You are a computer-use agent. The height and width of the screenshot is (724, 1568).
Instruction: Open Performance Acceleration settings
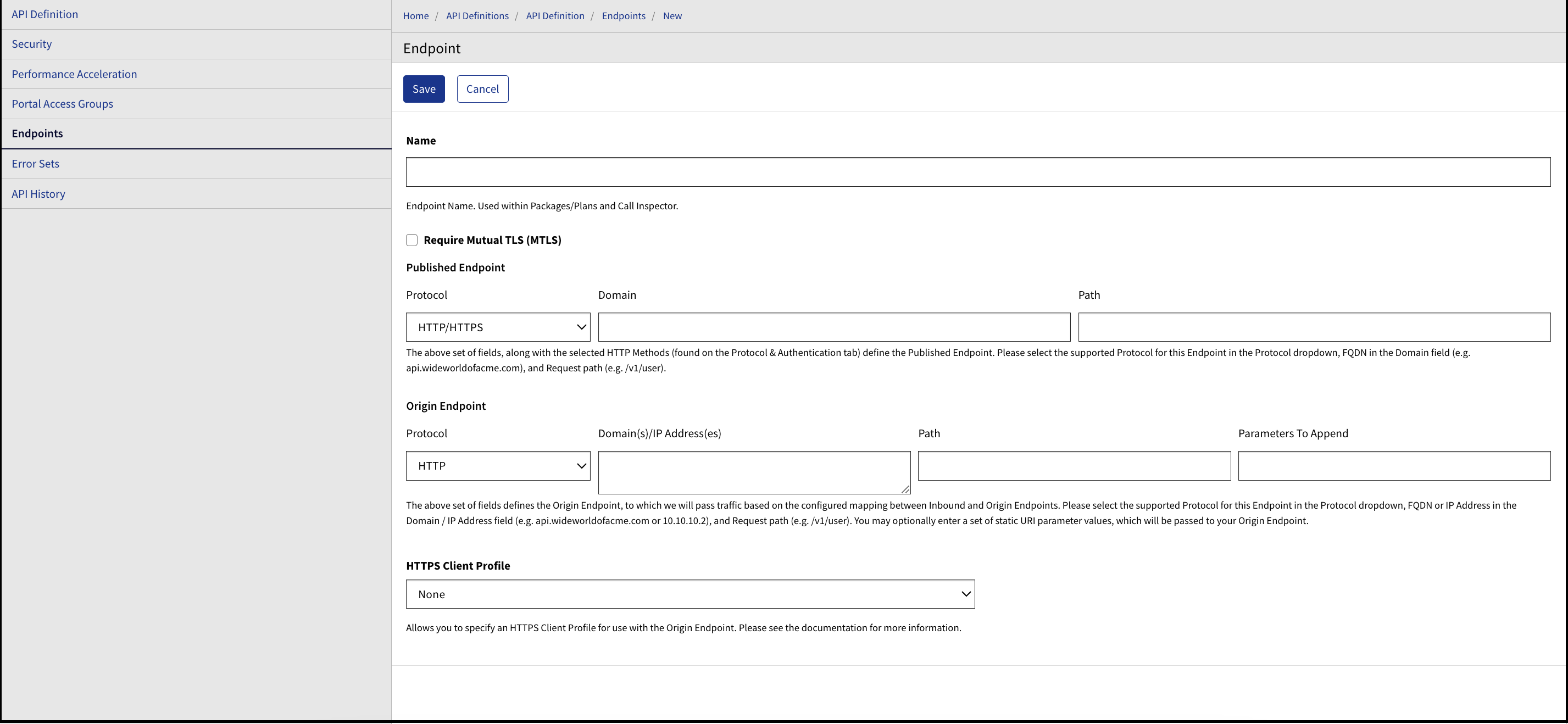[x=74, y=74]
